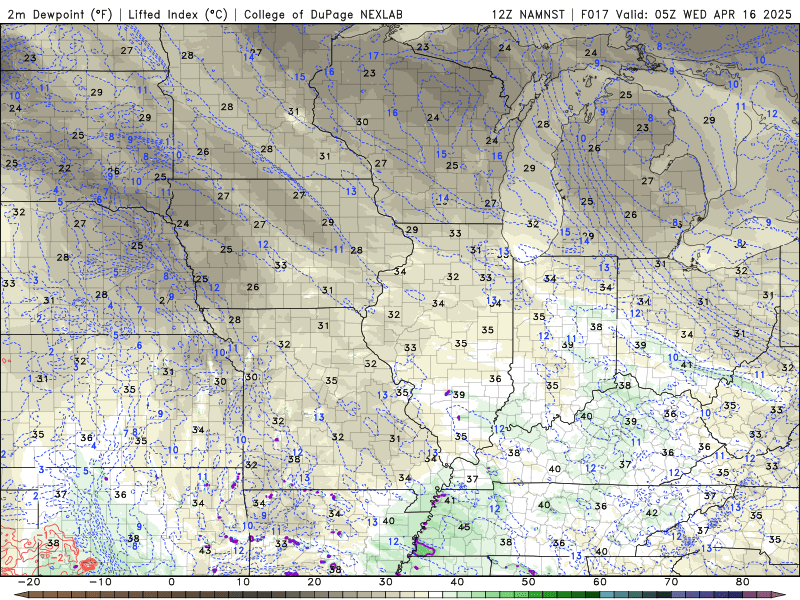Click the "30" color scale label
Viewport: 800px width, 600px height.
click(386, 582)
